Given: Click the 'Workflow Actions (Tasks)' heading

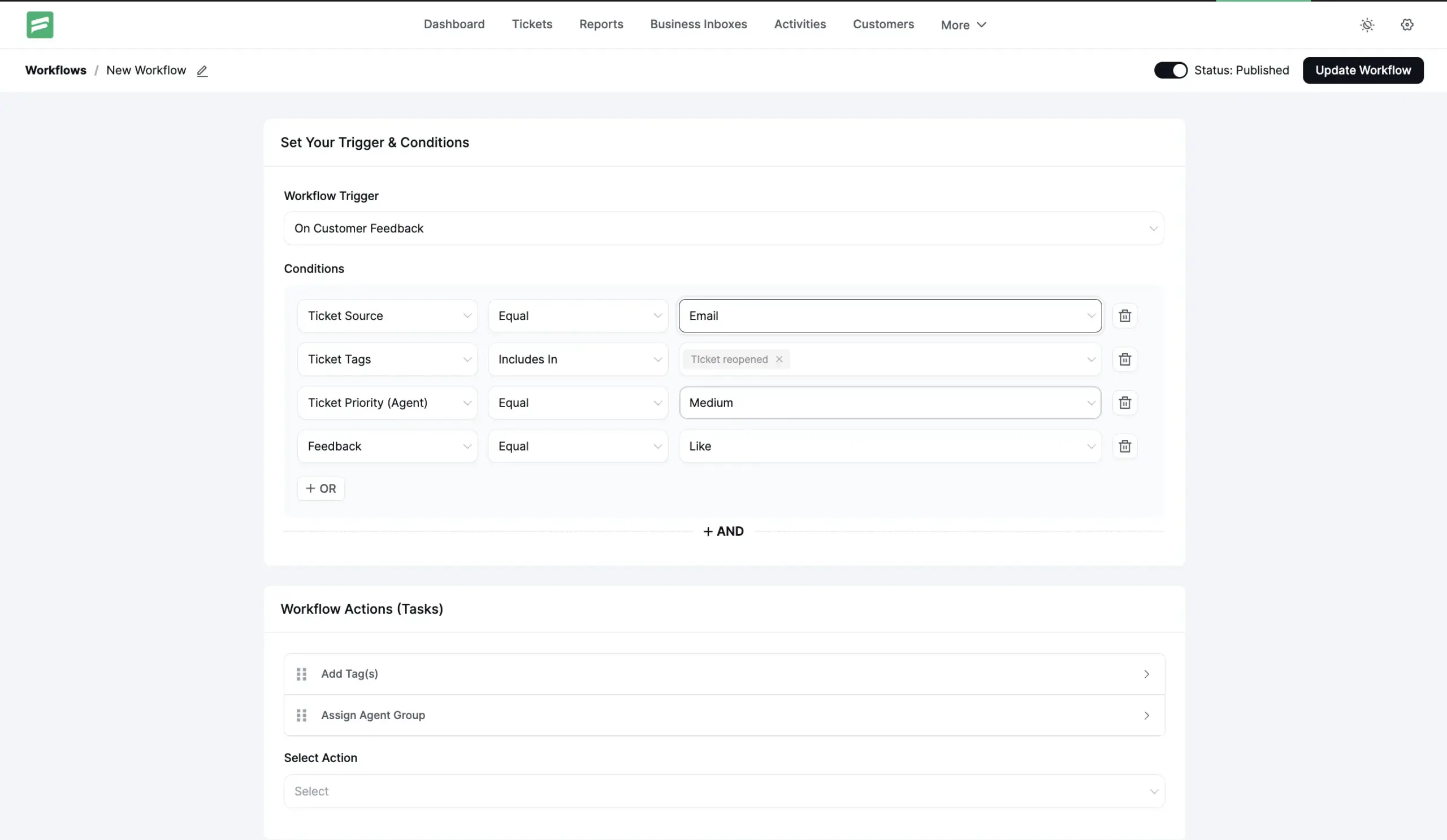Looking at the screenshot, I should tap(362, 609).
